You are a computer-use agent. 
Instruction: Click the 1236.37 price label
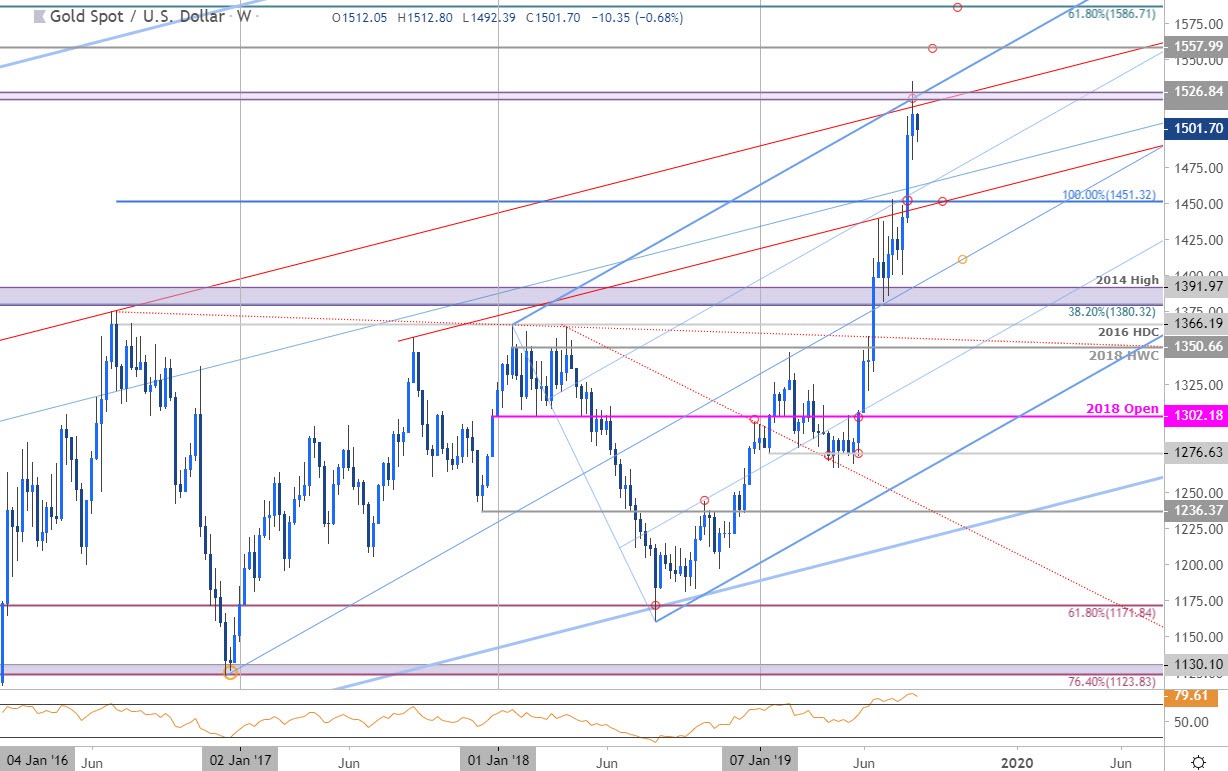pos(1197,510)
